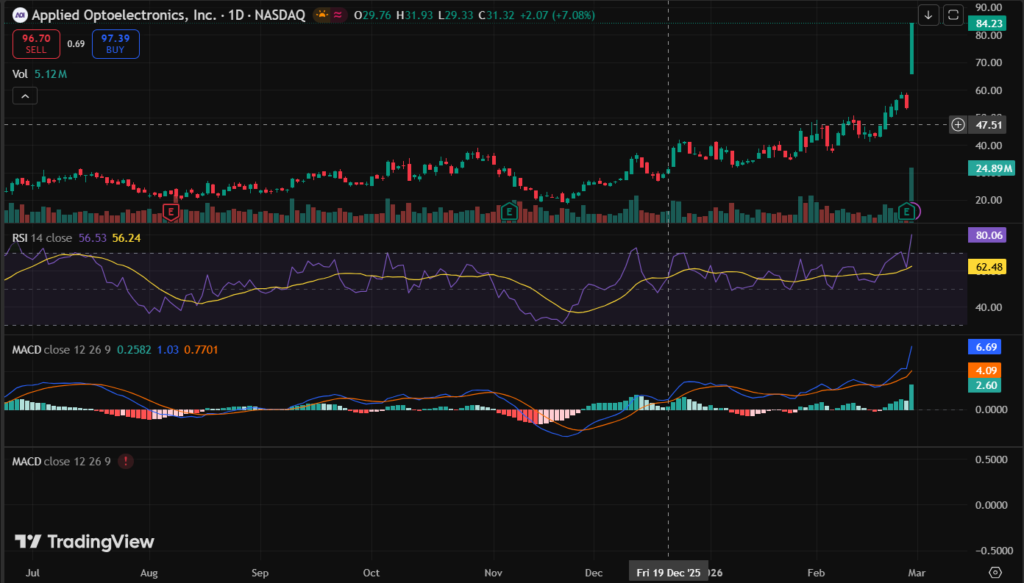Click the green earnings E marker near Mar
1024x583 pixels.
tap(907, 211)
